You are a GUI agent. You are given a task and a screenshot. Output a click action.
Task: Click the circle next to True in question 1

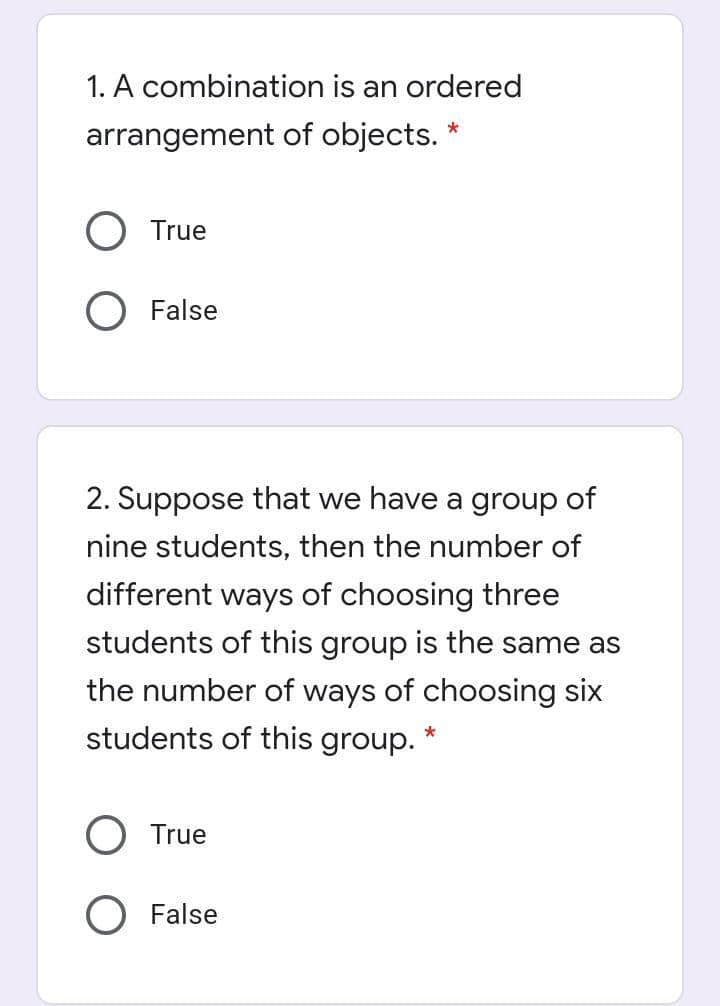[105, 230]
